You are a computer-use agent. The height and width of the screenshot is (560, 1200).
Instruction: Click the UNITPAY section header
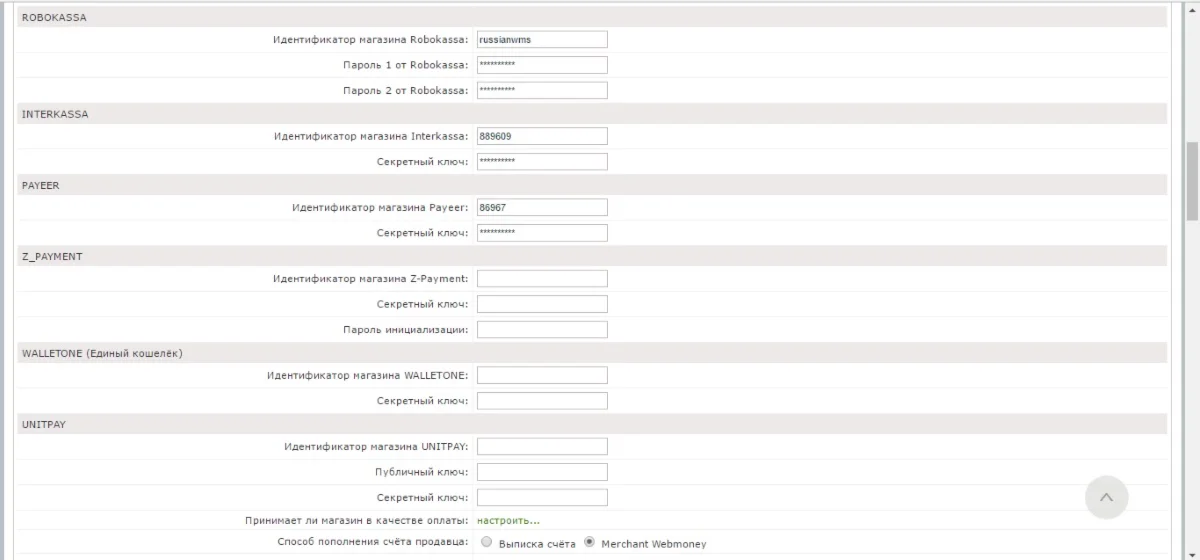[592, 424]
